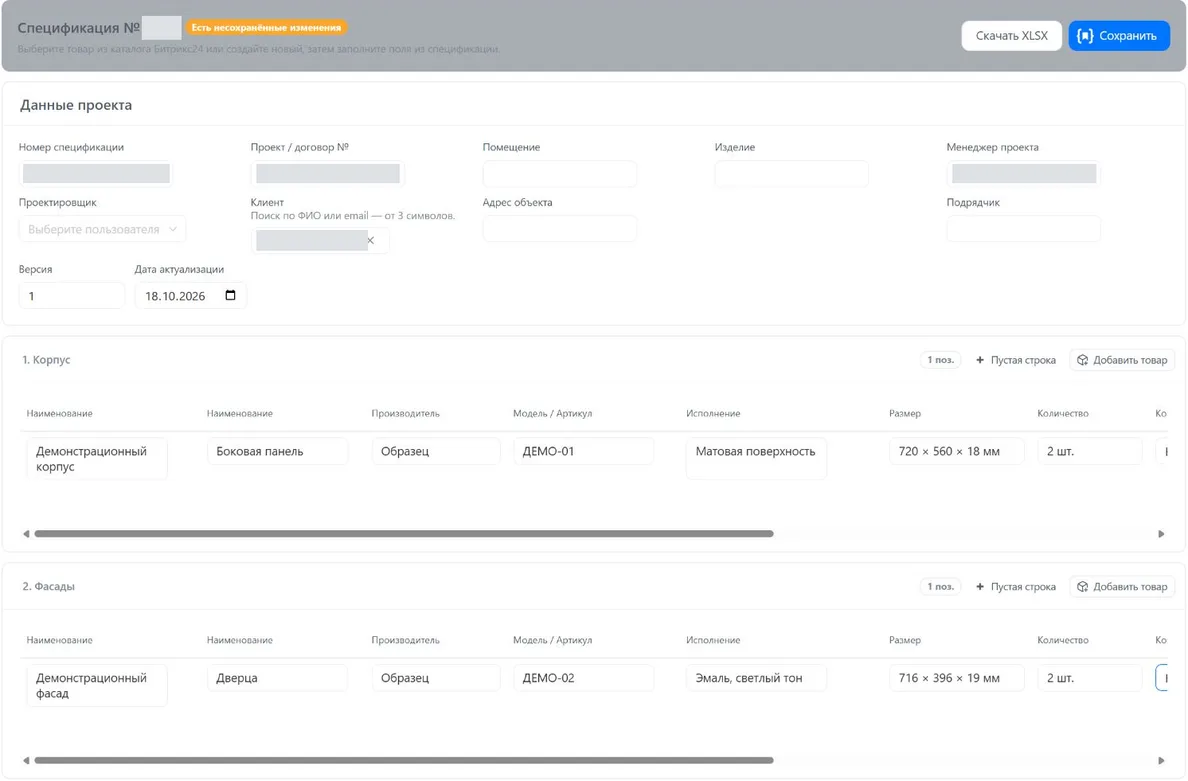Edit the Матовая поверхность cell
Screen dimensions: 1188x781
(x=756, y=458)
